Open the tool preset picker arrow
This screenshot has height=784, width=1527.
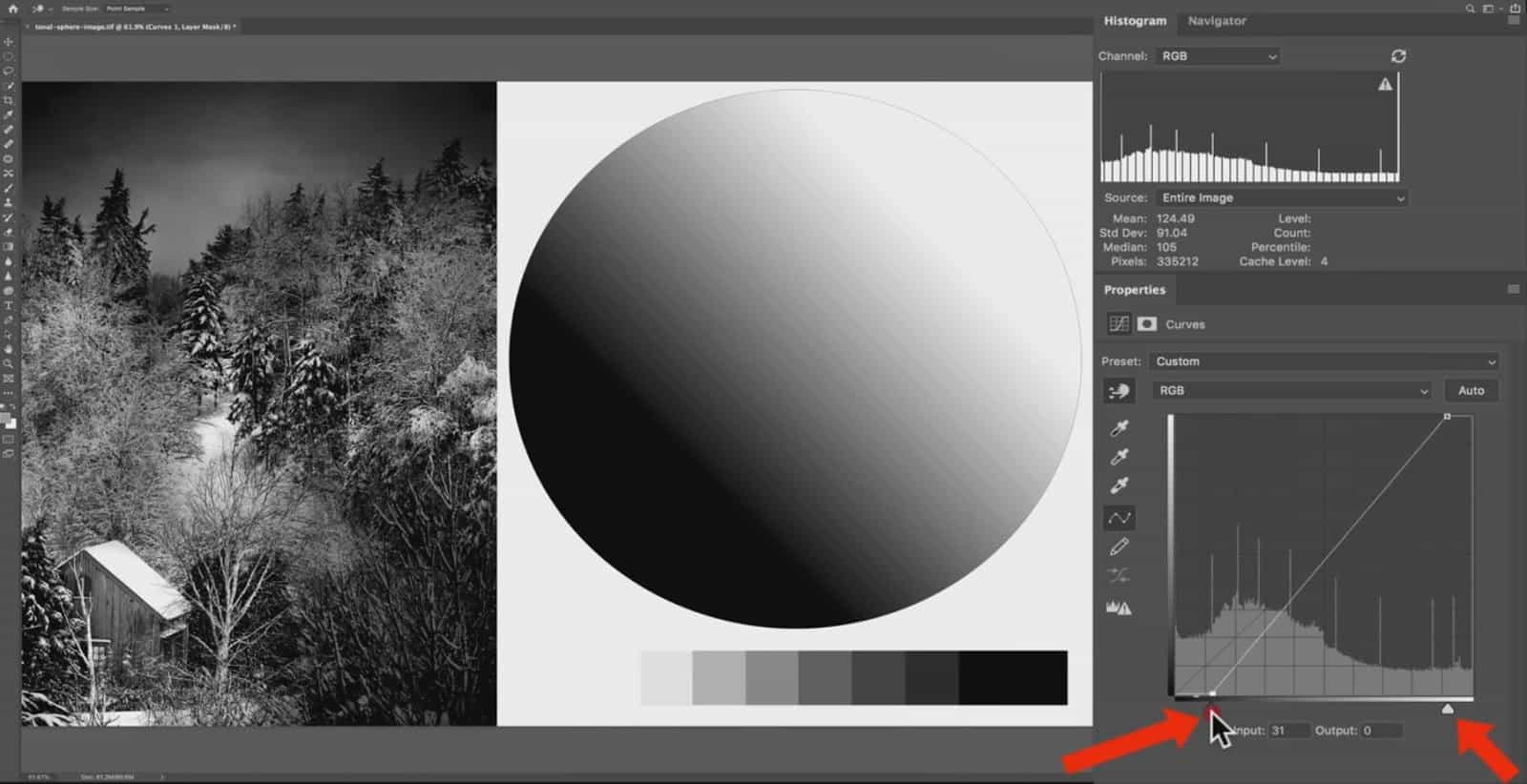50,9
